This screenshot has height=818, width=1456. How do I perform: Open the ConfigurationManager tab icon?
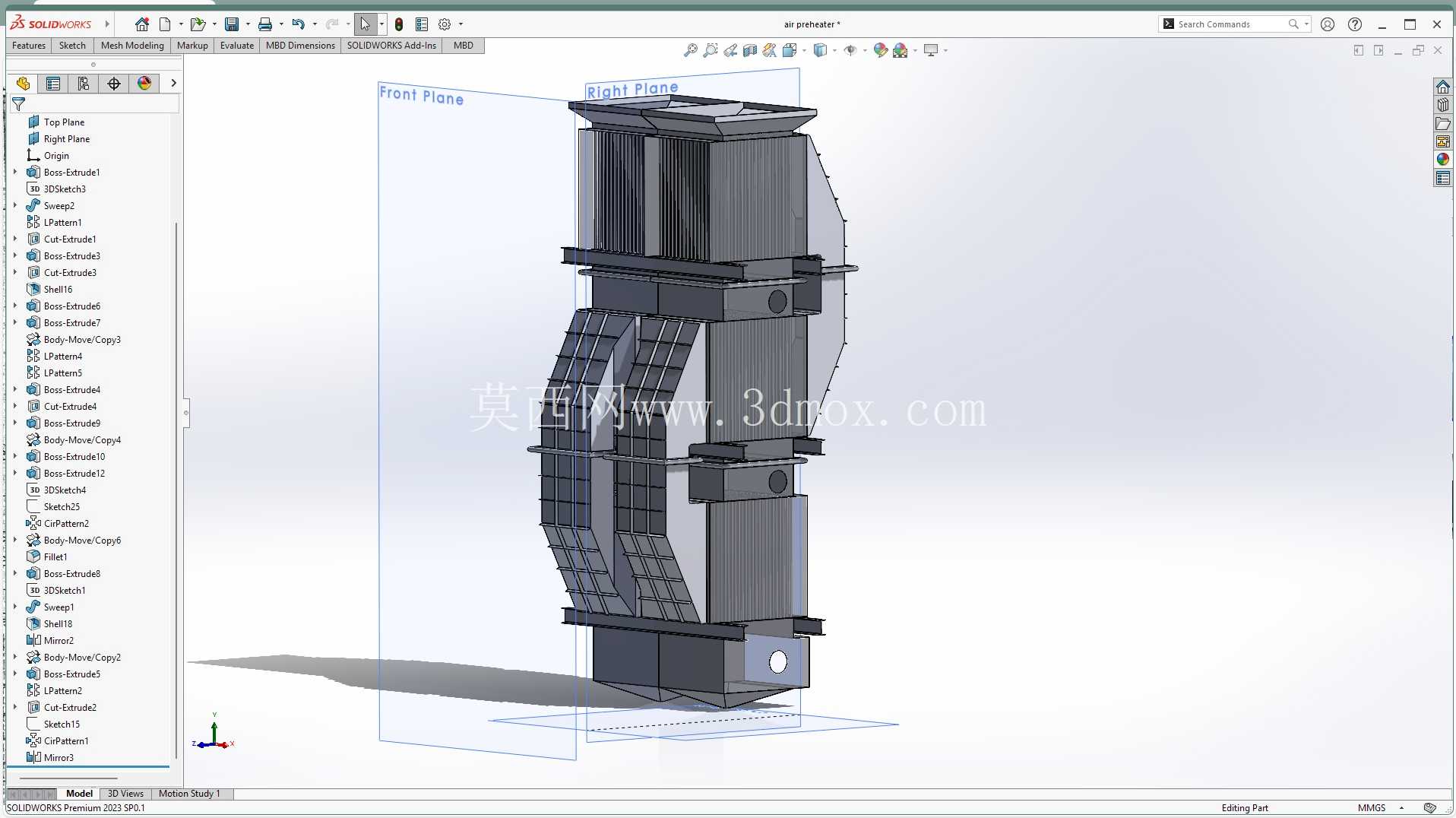[x=84, y=84]
